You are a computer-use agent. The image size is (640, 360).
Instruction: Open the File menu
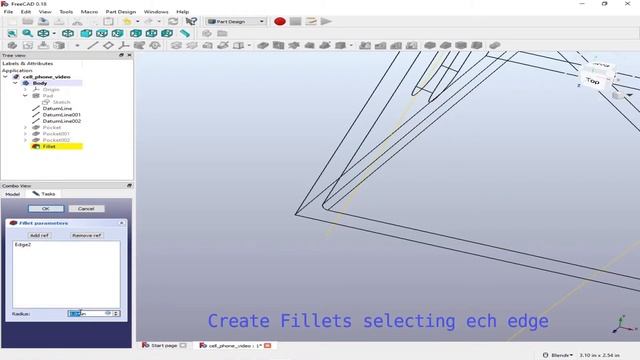tap(8, 12)
